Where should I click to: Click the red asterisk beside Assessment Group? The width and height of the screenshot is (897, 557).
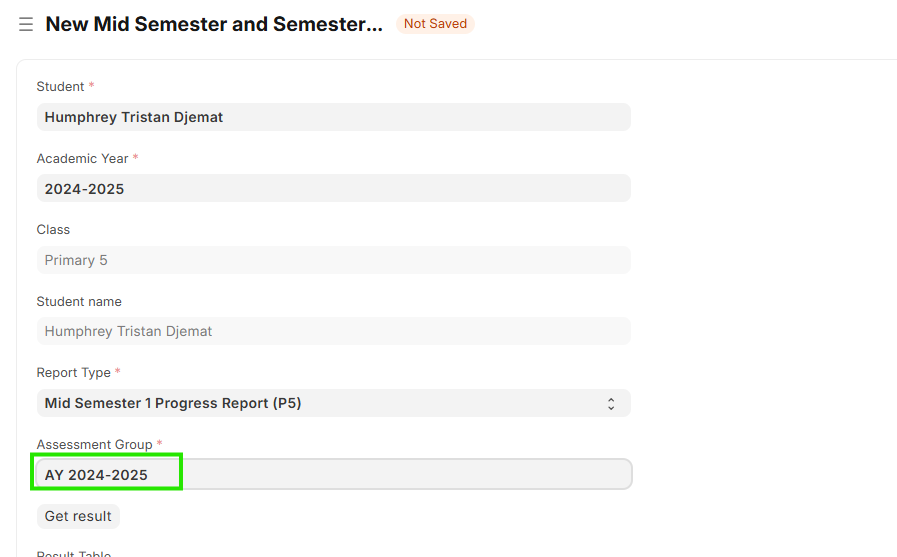159,444
